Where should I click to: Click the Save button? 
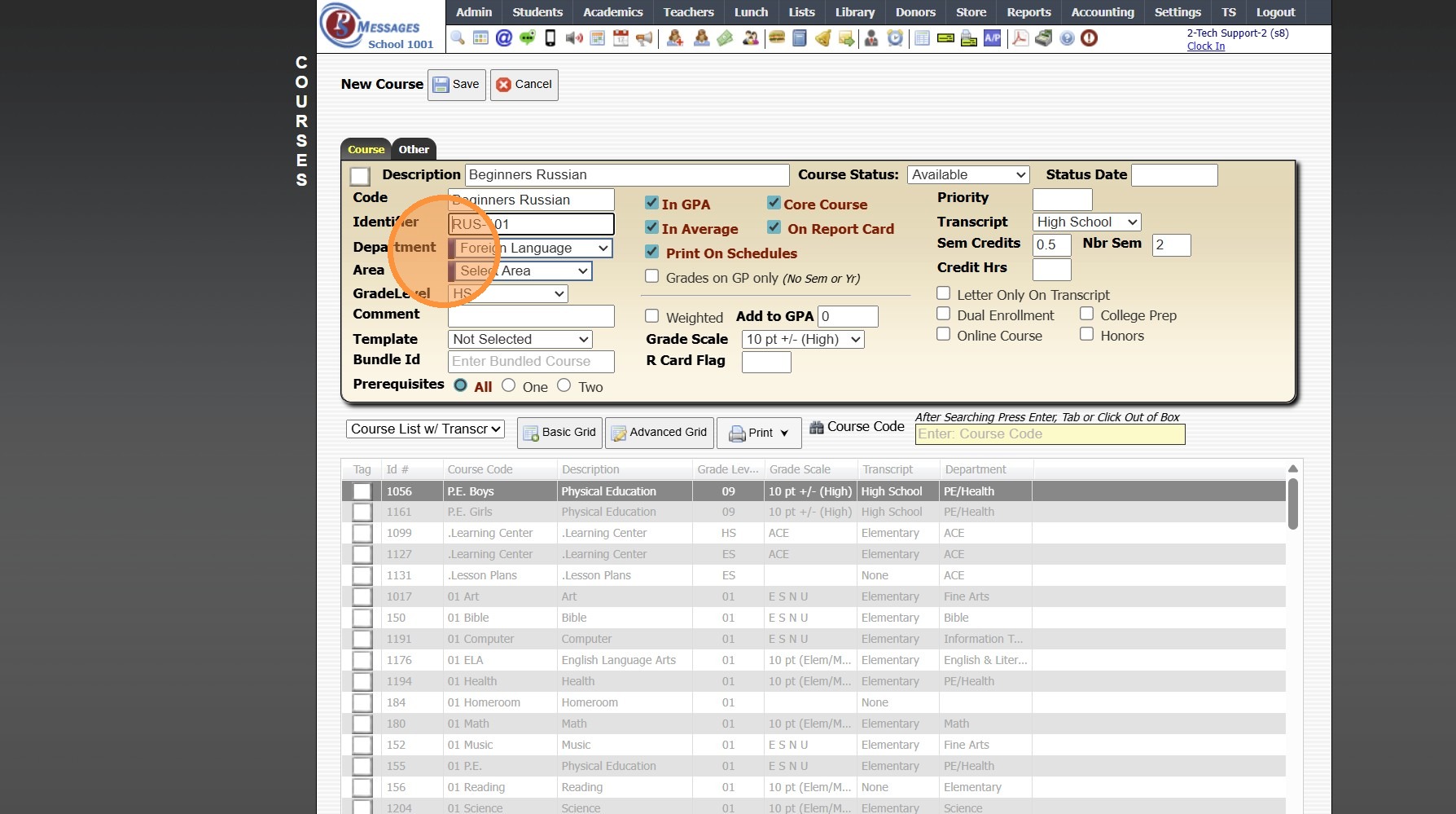click(456, 85)
